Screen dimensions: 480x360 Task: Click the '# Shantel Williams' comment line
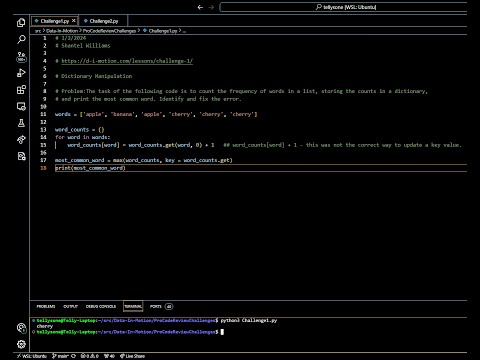tap(83, 46)
